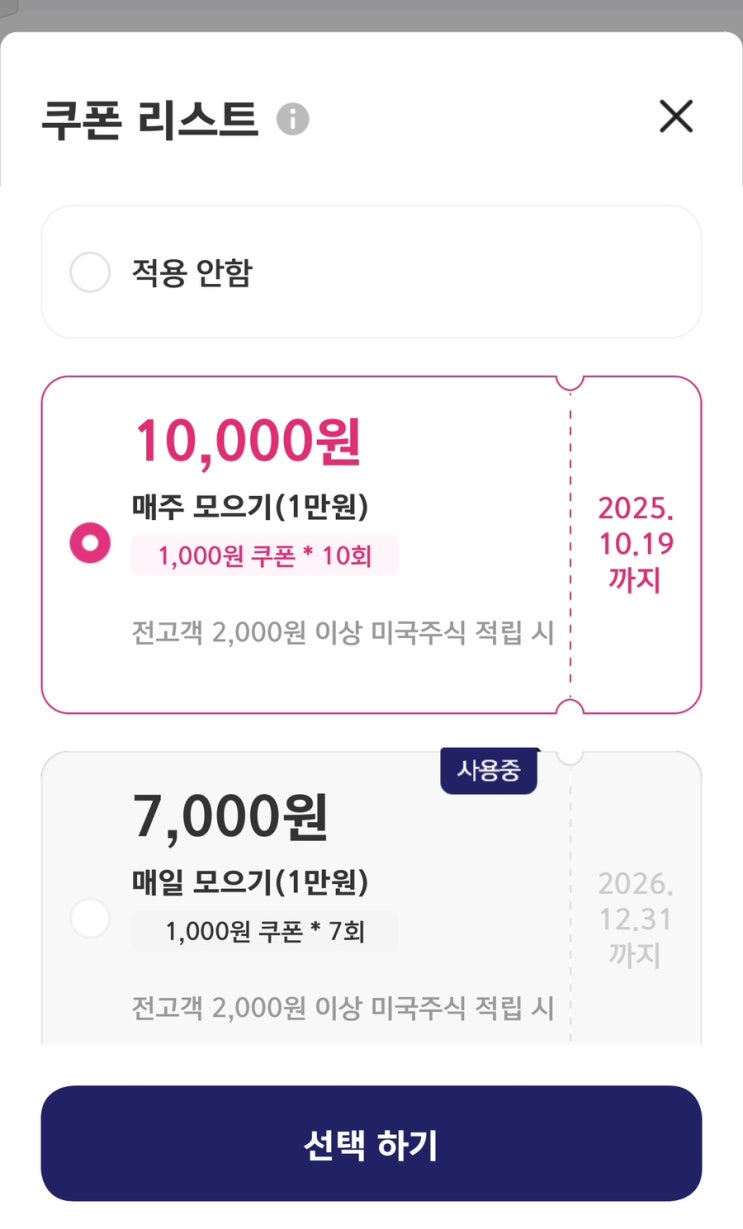This screenshot has width=743, height=1229.
Task: Tap the 1,000원 쿠폰 * 10회 tag
Action: pos(265,556)
